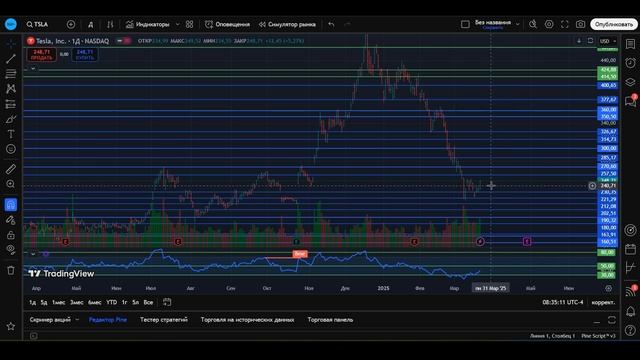Image resolution: width=640 pixels, height=360 pixels.
Task: Open the watchlist panel icon
Action: [630, 44]
